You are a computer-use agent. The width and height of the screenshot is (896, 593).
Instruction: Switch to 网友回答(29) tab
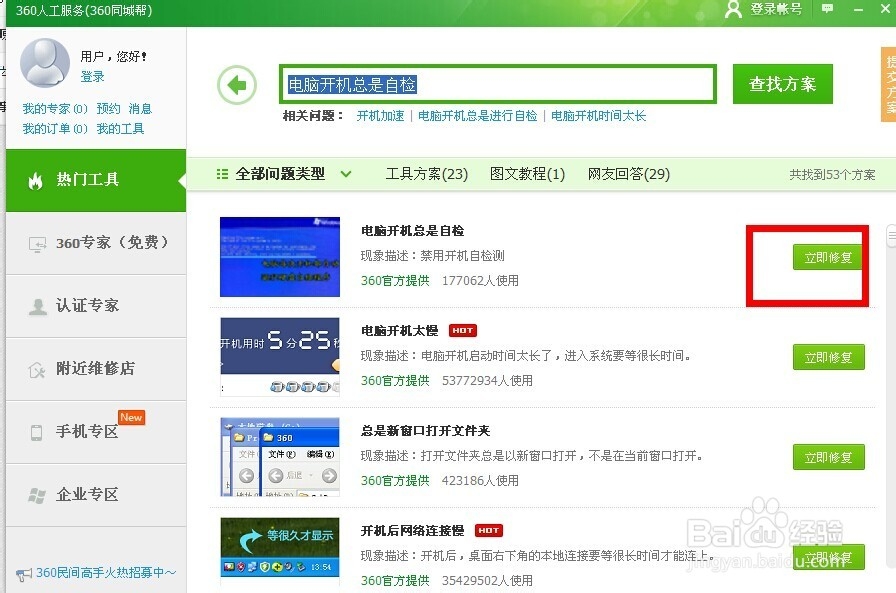pyautogui.click(x=629, y=174)
